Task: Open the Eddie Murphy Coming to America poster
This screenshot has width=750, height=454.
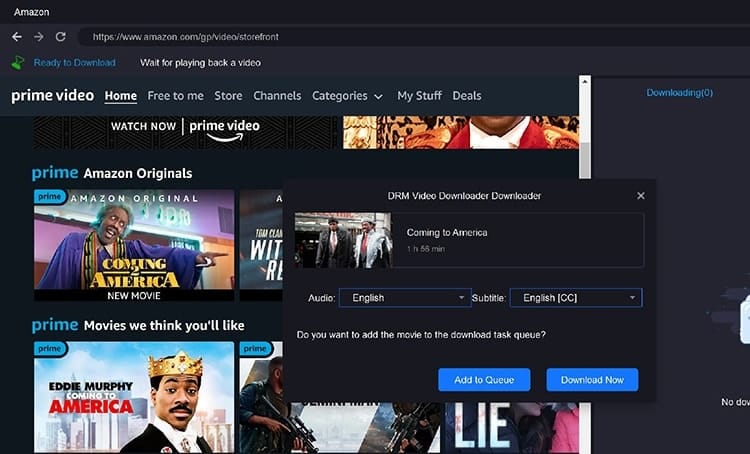Action: [x=134, y=397]
